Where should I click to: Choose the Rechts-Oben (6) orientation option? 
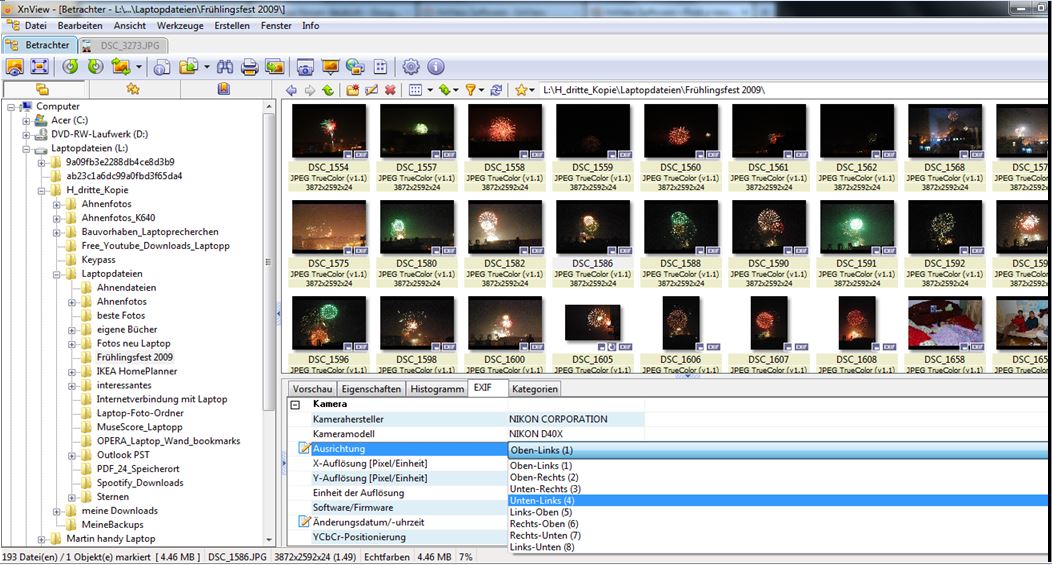tap(544, 524)
